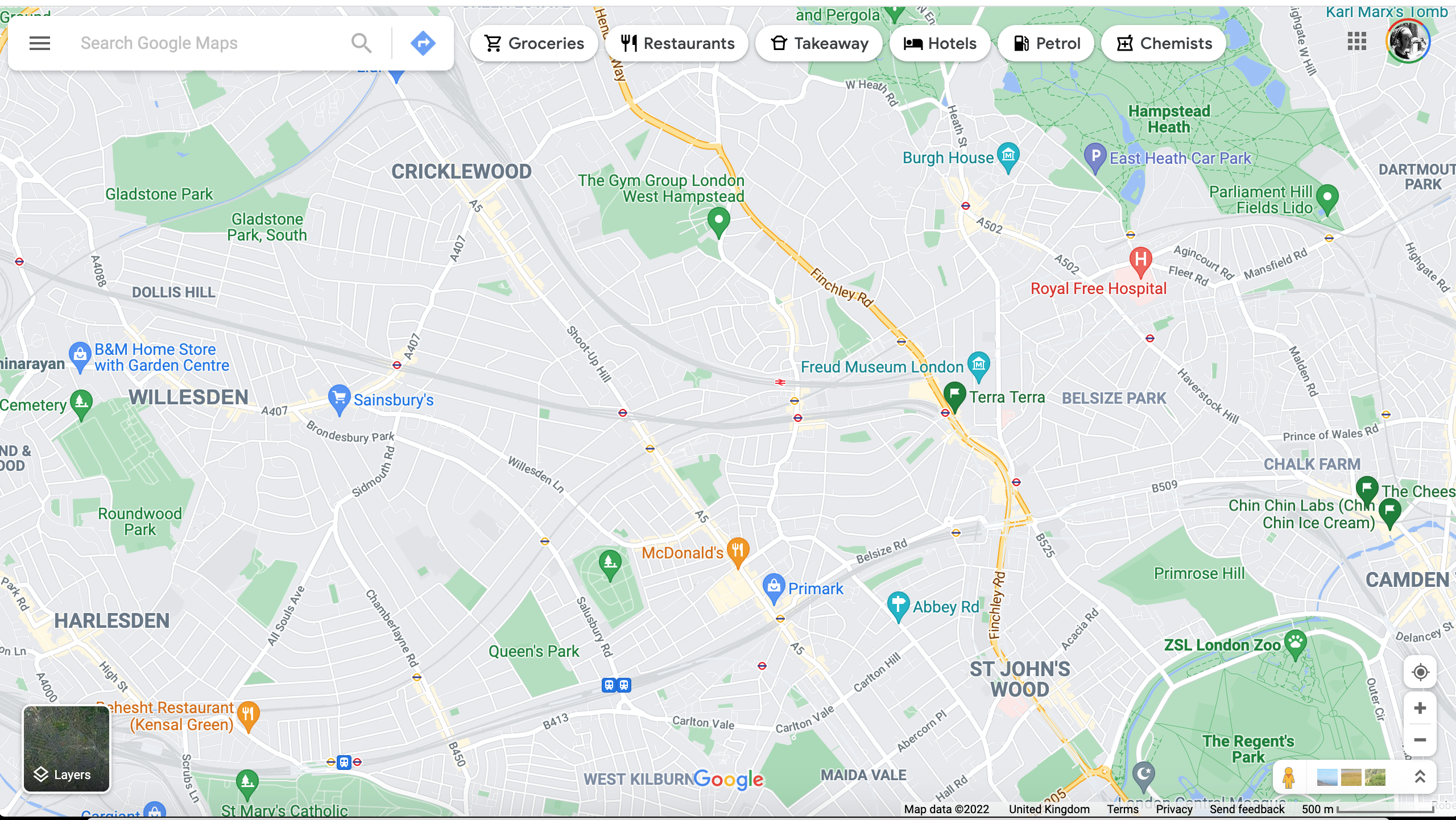The image size is (1456, 820).
Task: Click the Zoom Out button
Action: coord(1420,740)
